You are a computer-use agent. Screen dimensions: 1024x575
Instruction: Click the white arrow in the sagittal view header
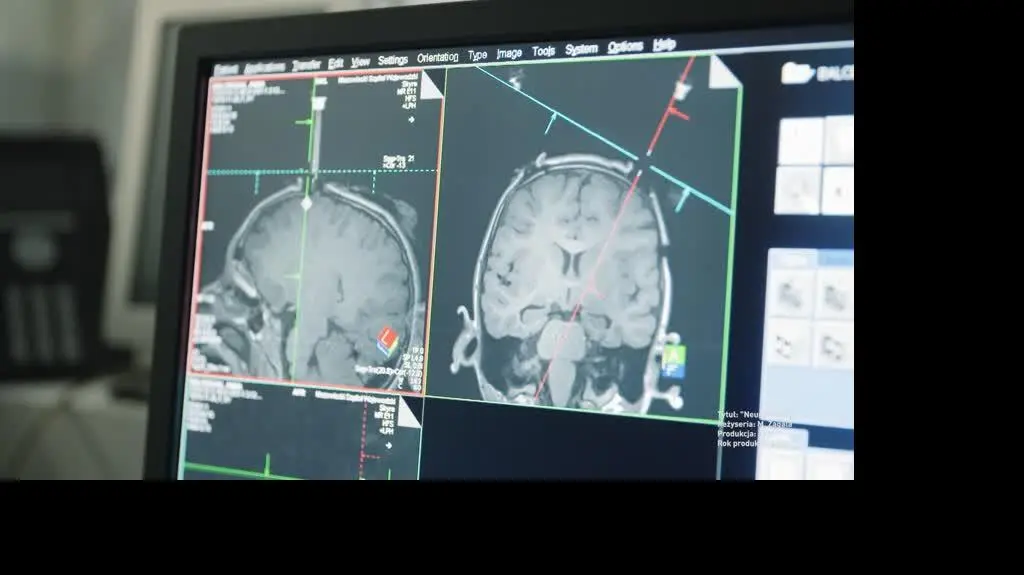(x=411, y=120)
